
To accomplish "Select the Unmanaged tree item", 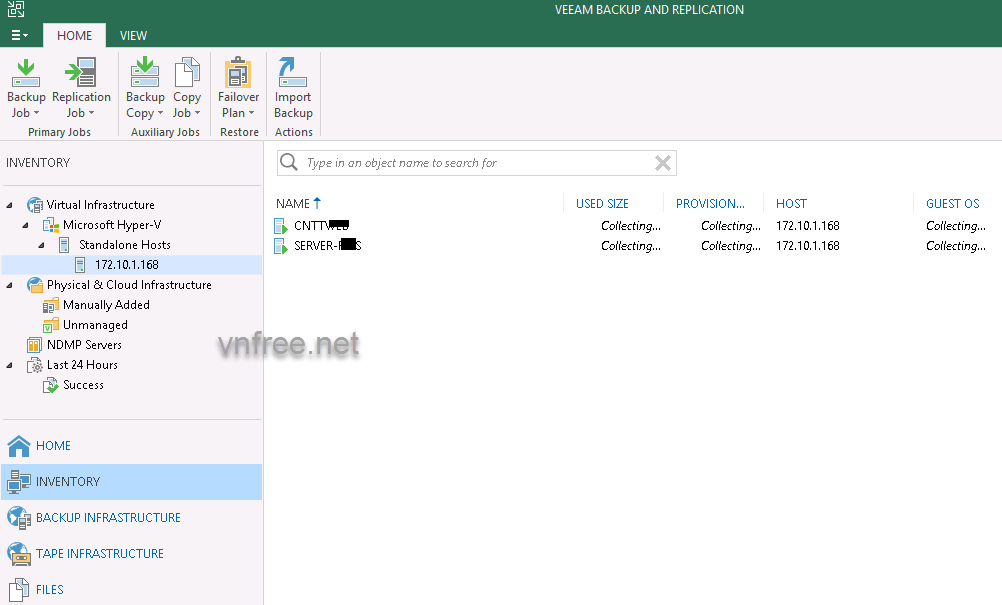I will [x=95, y=325].
